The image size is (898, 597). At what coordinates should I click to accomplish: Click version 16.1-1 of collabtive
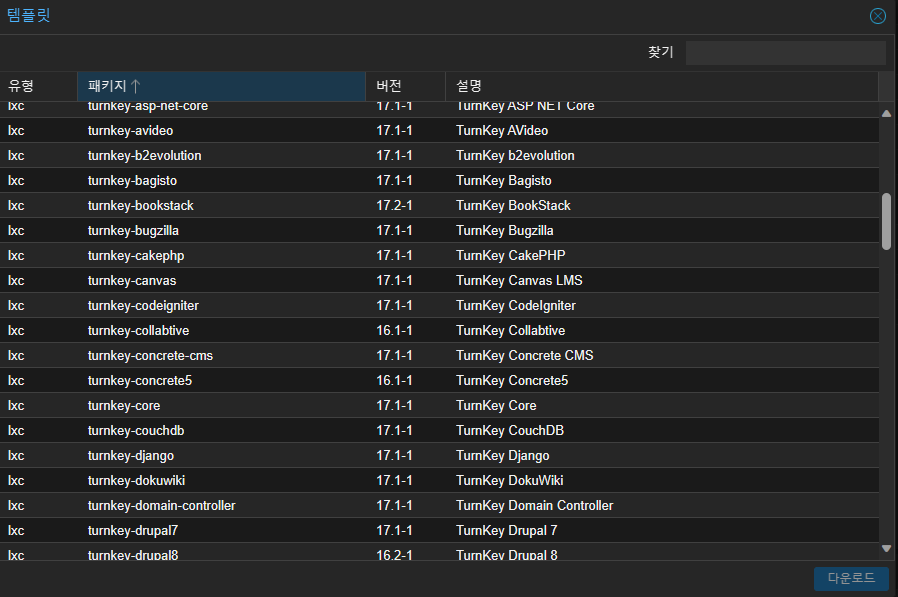point(394,331)
